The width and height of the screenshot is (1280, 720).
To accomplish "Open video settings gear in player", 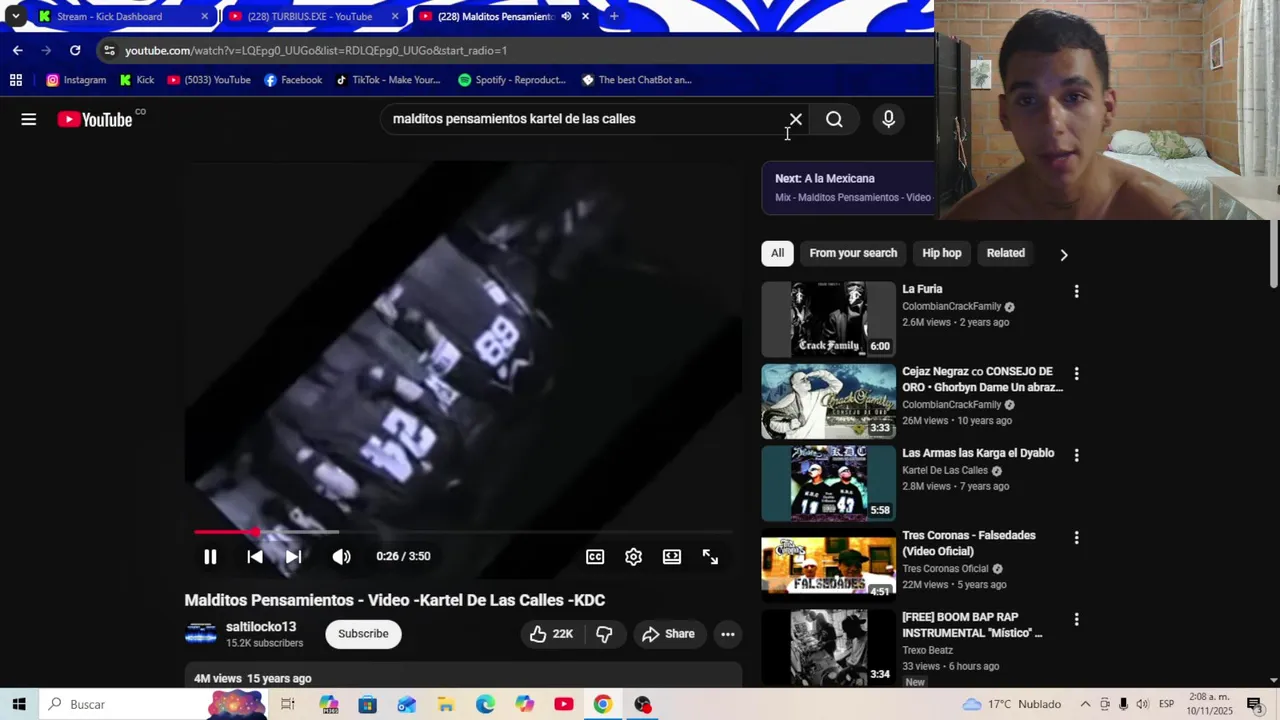I will click(633, 556).
